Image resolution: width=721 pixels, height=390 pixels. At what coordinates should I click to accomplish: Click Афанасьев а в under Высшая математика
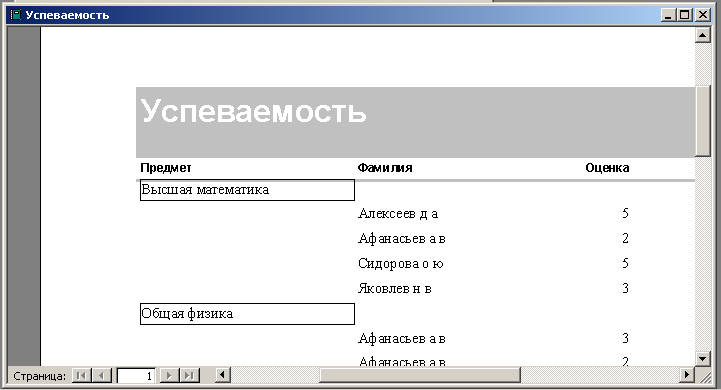tap(401, 239)
